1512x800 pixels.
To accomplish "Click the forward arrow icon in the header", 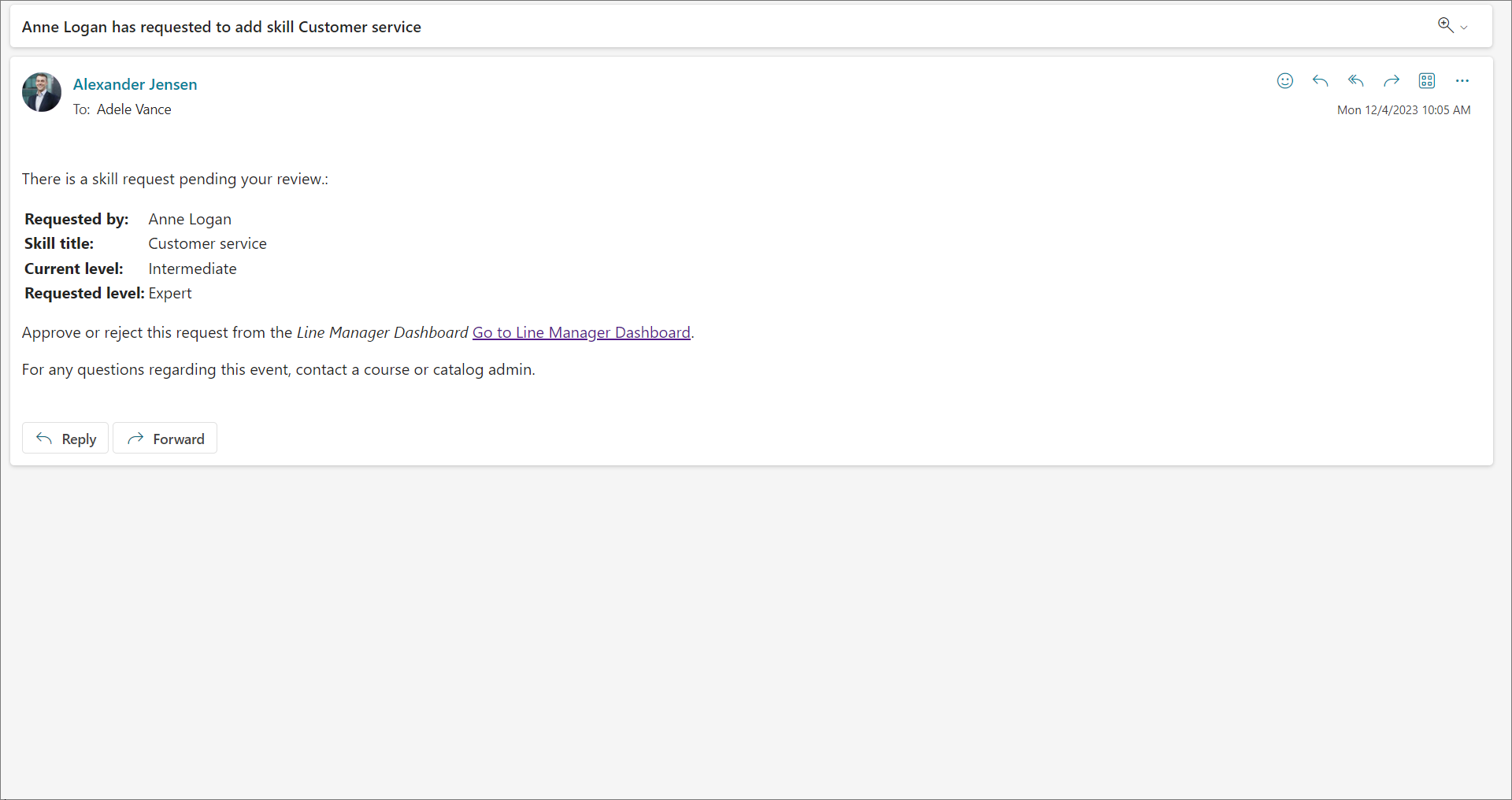I will (x=1391, y=81).
